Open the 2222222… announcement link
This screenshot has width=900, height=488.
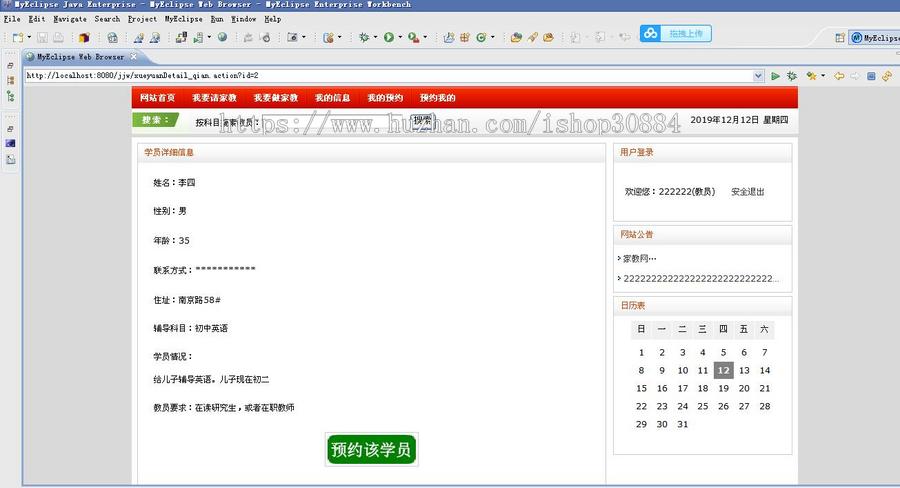pos(701,278)
